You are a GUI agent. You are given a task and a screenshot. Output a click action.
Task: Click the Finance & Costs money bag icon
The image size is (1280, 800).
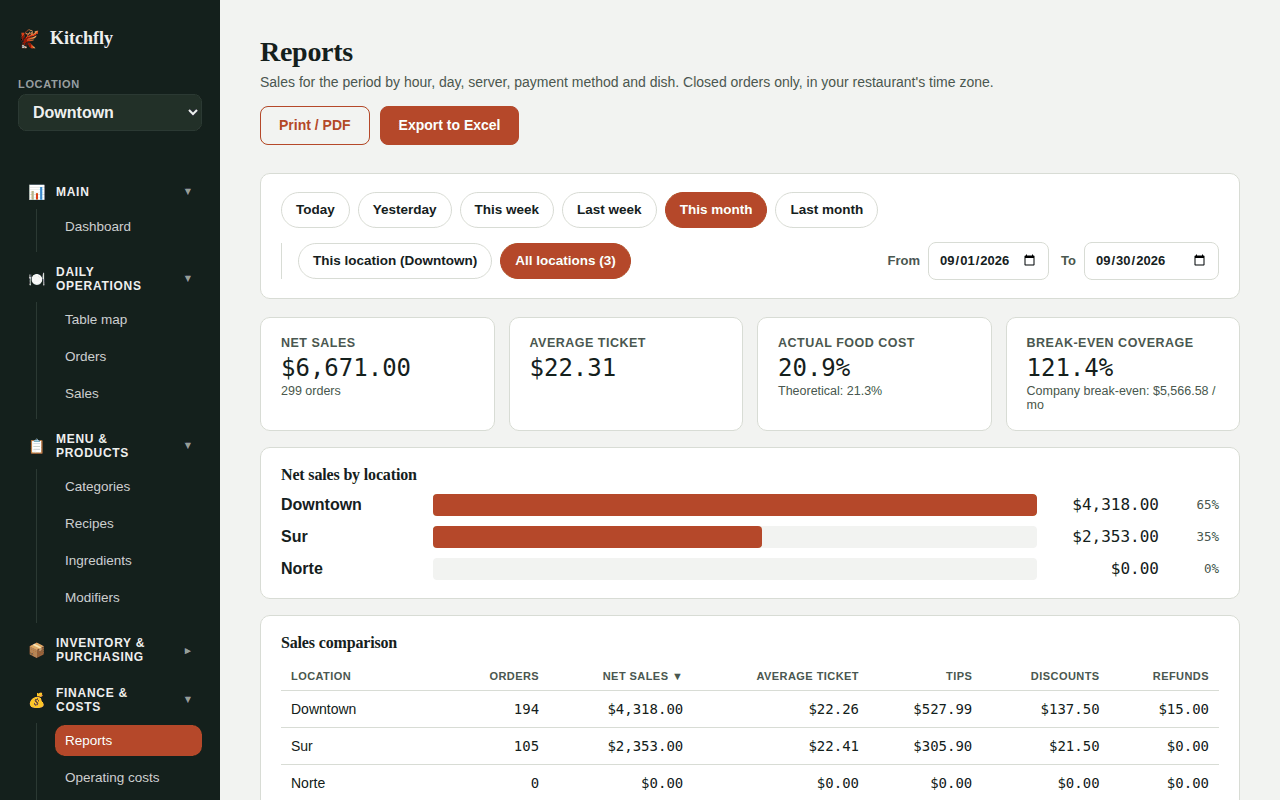pos(37,700)
